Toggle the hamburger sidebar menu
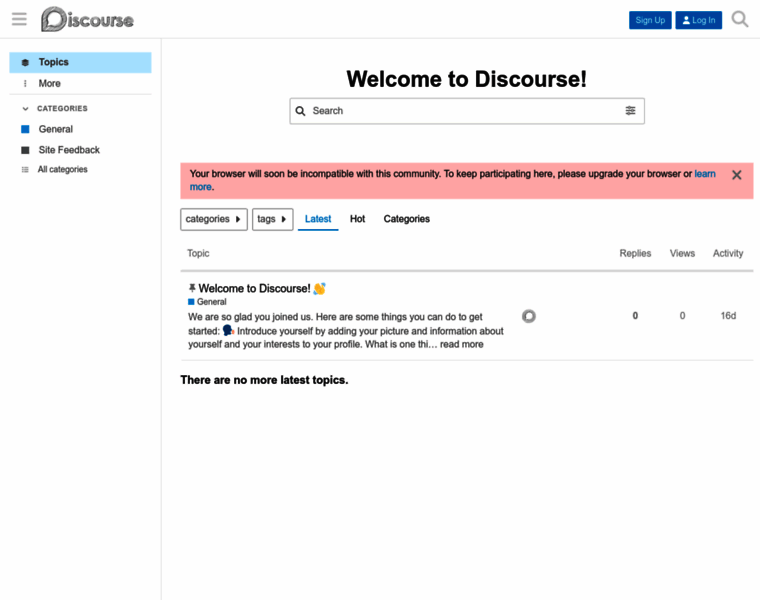The height and width of the screenshot is (600, 760). click(x=19, y=19)
